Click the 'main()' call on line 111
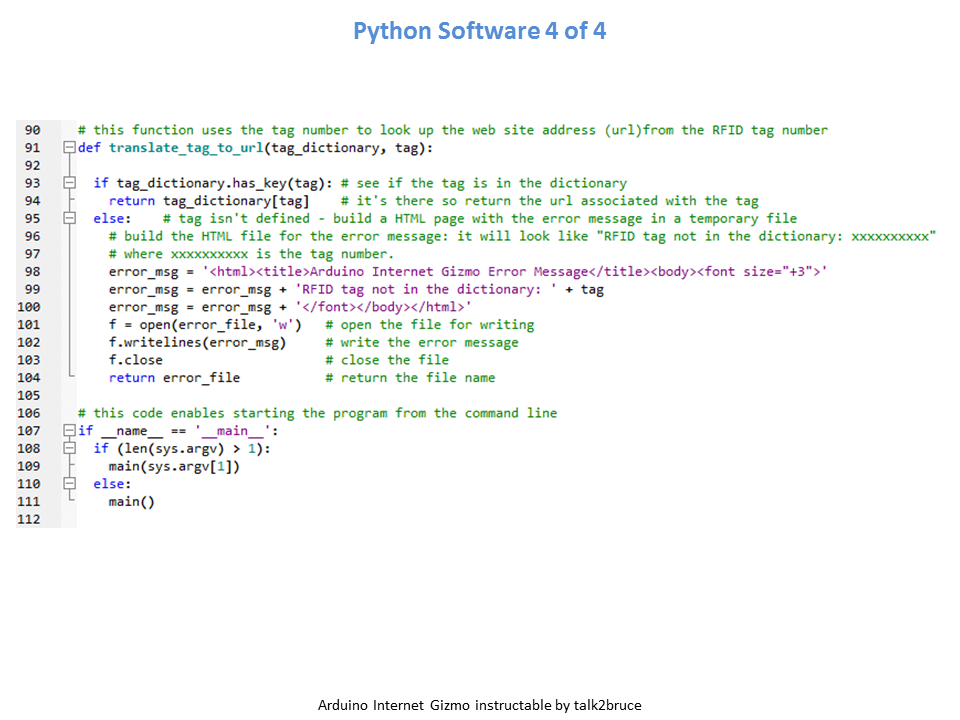Viewport: 960px width, 720px height. click(x=132, y=501)
